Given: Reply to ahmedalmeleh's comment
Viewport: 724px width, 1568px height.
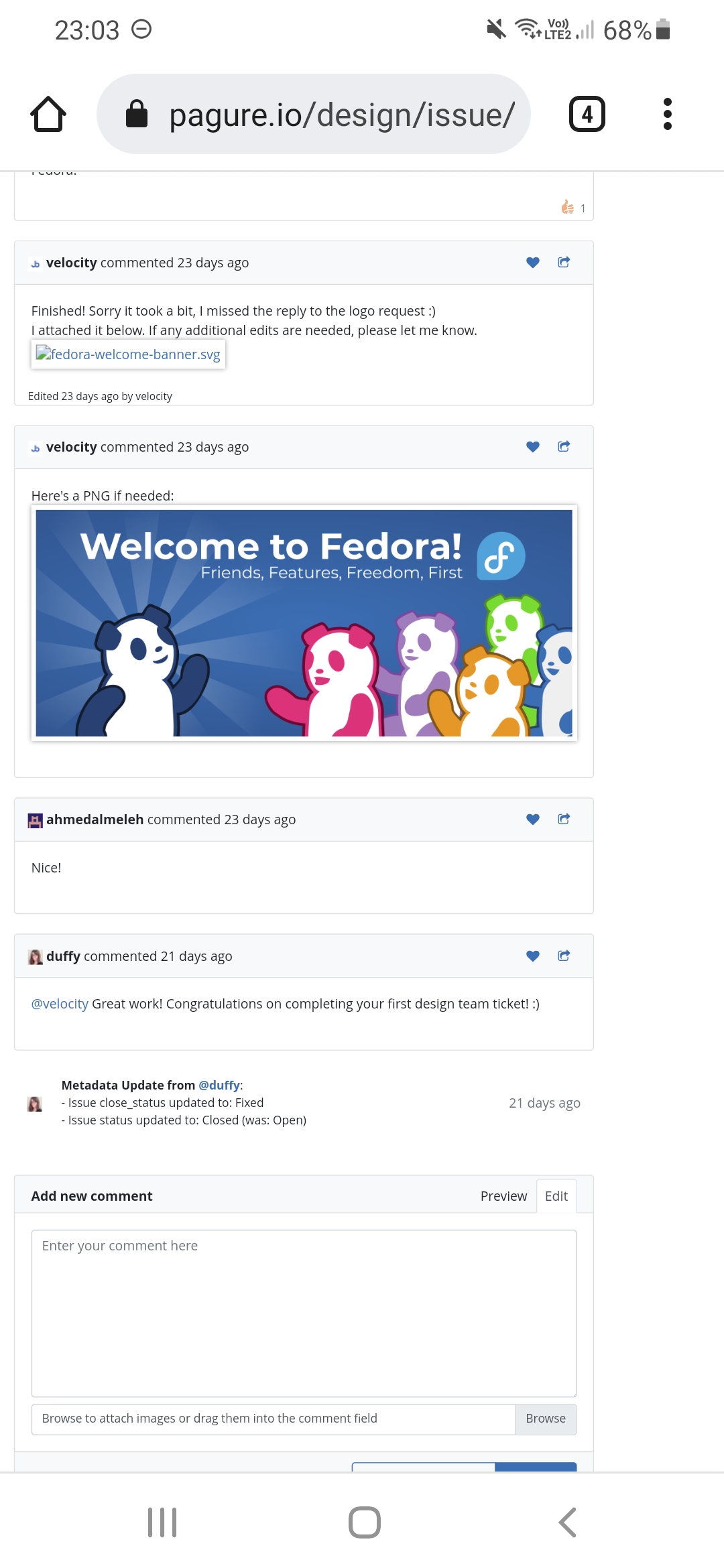Looking at the screenshot, I should pyautogui.click(x=564, y=819).
